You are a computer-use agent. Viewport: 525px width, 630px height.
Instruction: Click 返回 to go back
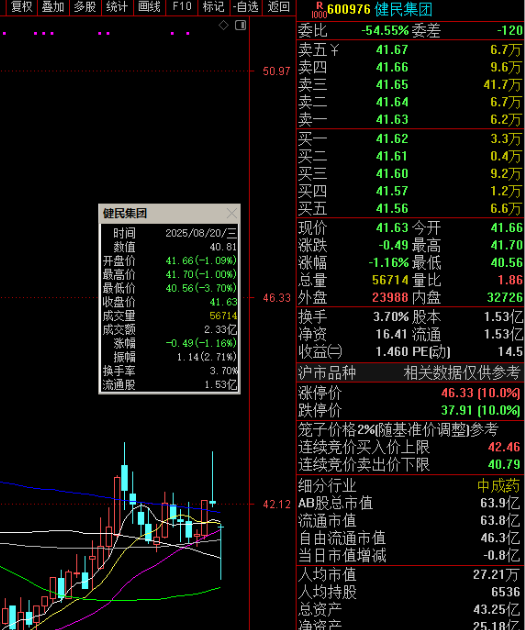278,7
